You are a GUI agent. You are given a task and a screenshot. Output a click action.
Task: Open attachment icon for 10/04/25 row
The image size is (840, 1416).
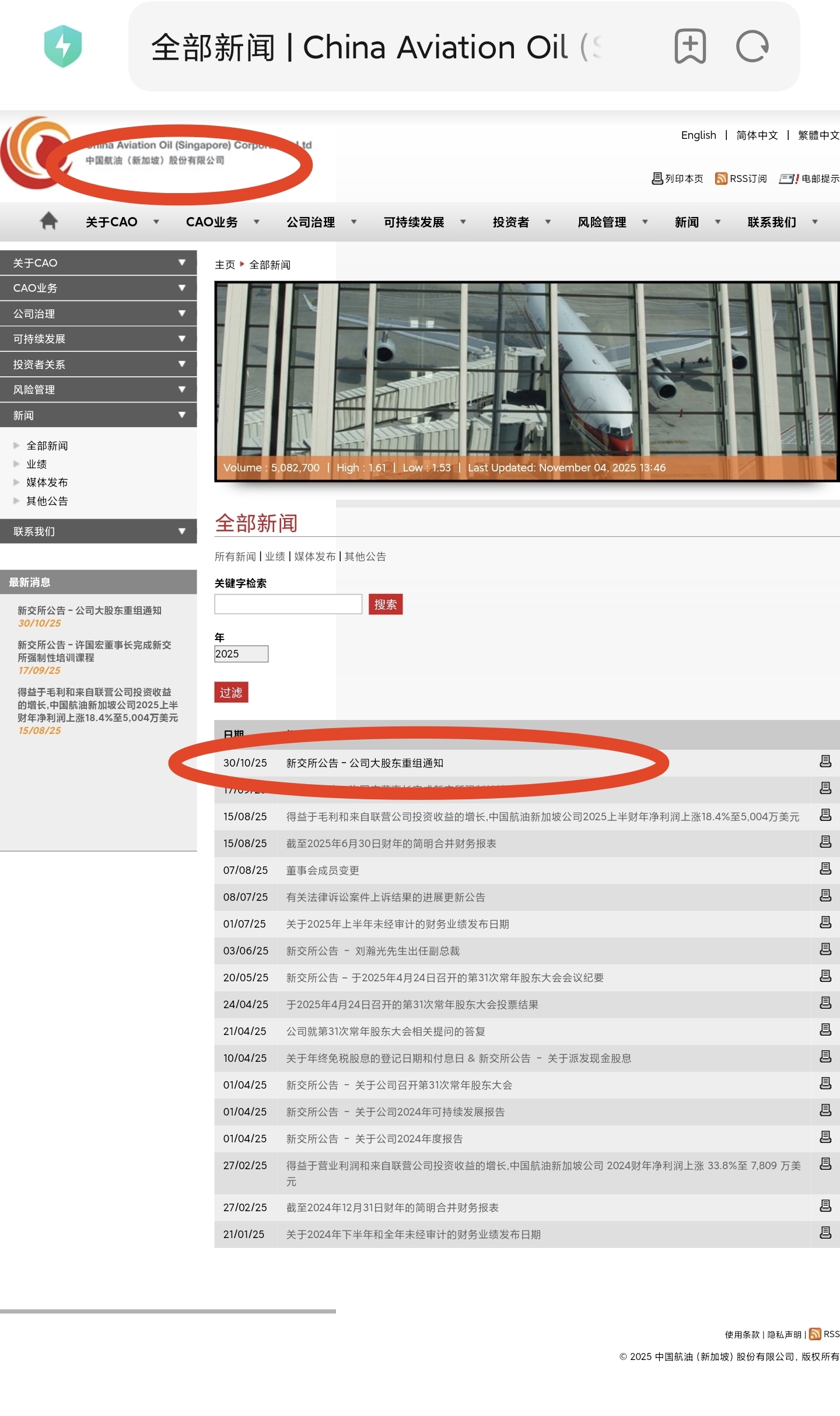click(825, 1057)
